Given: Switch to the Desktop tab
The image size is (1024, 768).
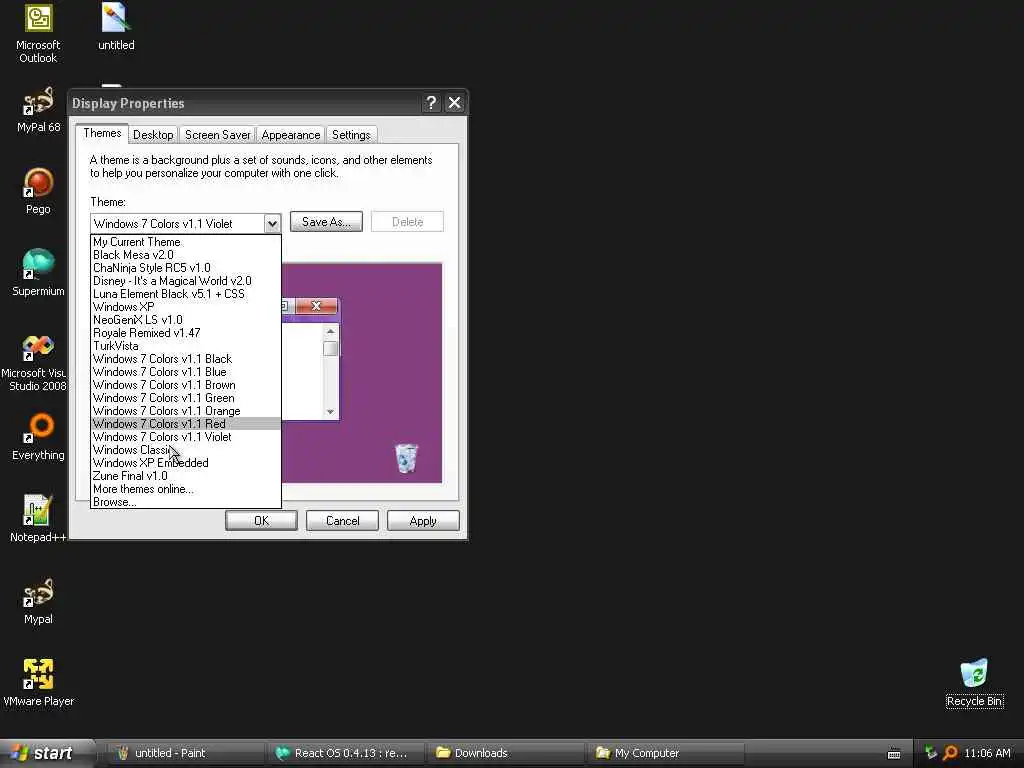Looking at the screenshot, I should 153,135.
